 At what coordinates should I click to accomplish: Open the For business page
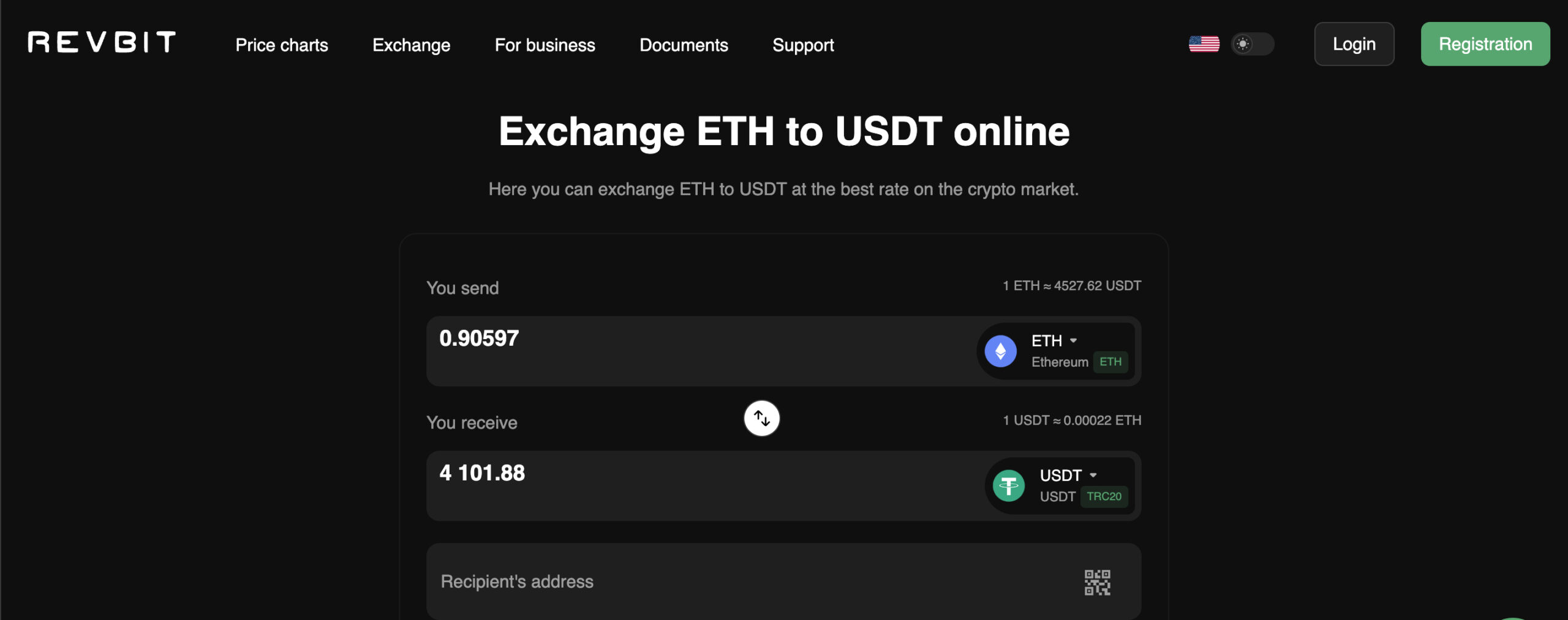[x=545, y=45]
